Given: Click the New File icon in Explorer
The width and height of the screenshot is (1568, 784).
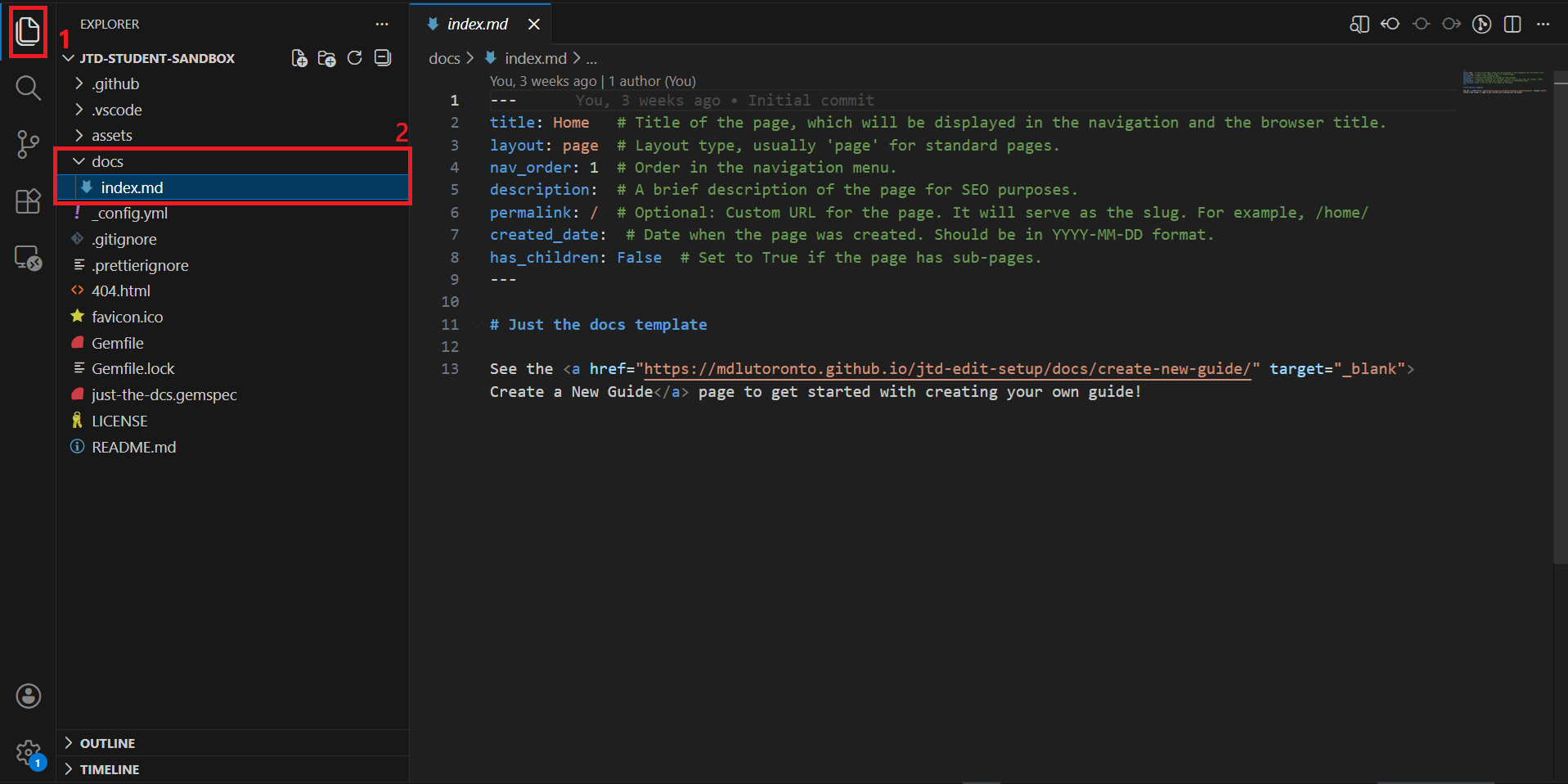Looking at the screenshot, I should 299,58.
